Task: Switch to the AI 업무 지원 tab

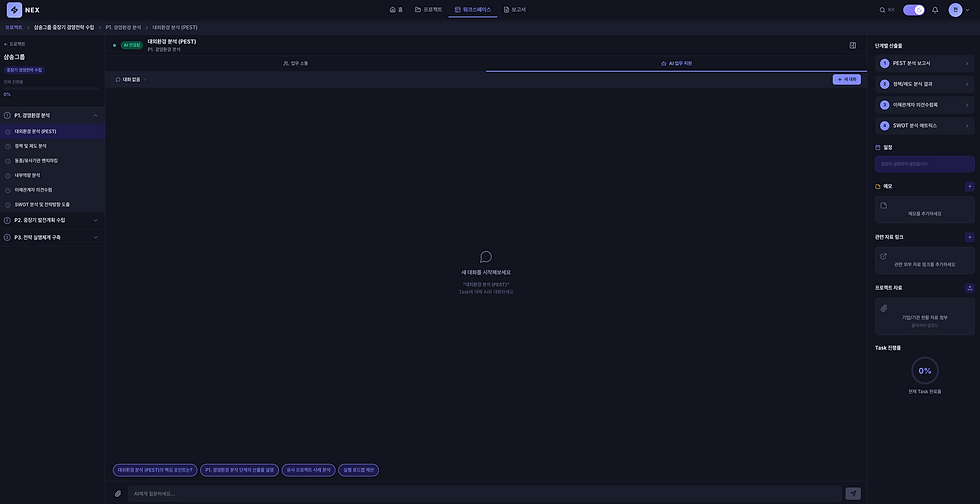Action: [x=676, y=64]
